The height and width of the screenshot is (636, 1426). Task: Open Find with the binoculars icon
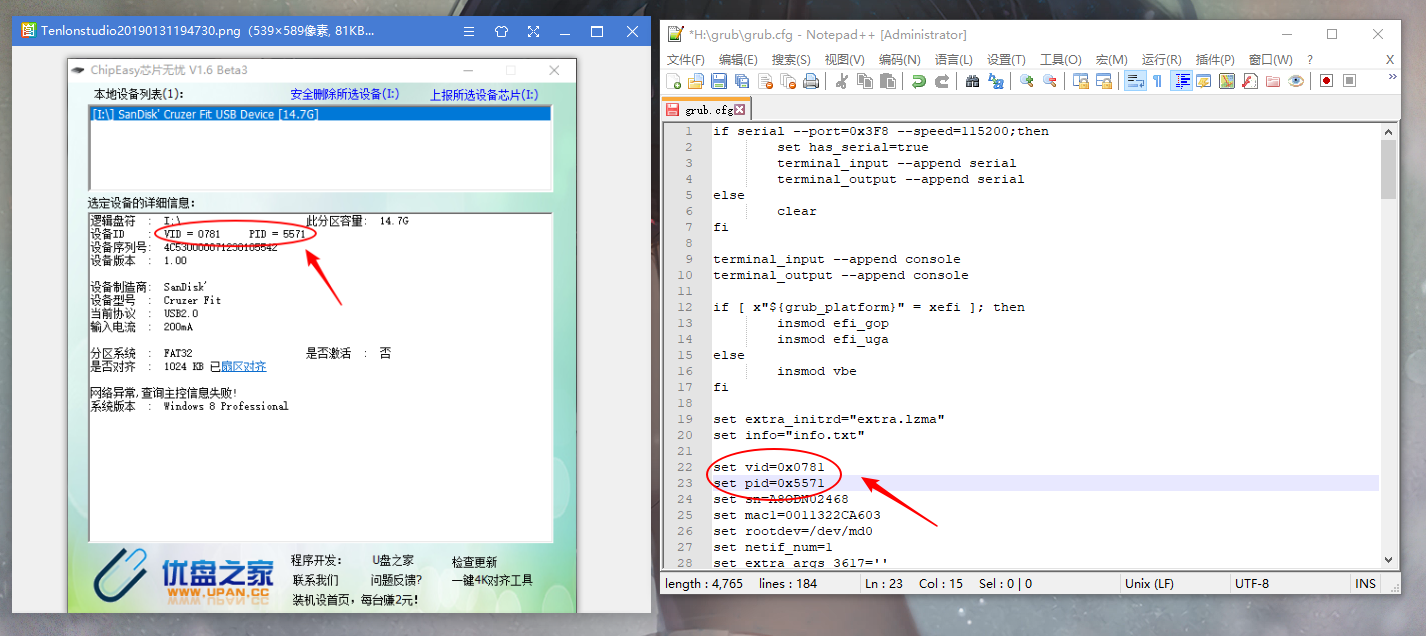[x=972, y=81]
